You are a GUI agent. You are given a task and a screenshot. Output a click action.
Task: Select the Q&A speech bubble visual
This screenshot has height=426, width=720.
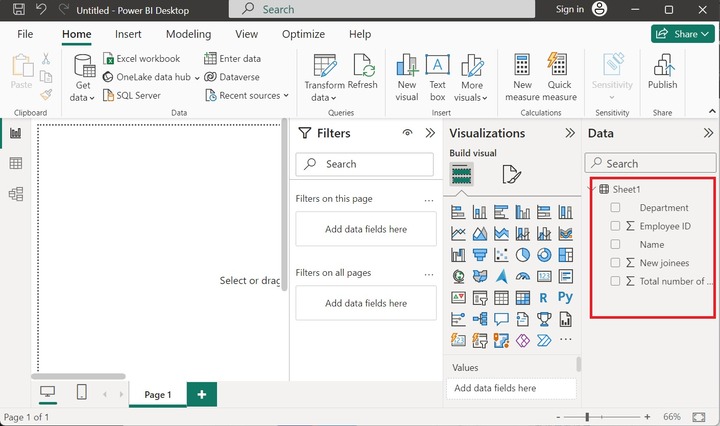501,319
